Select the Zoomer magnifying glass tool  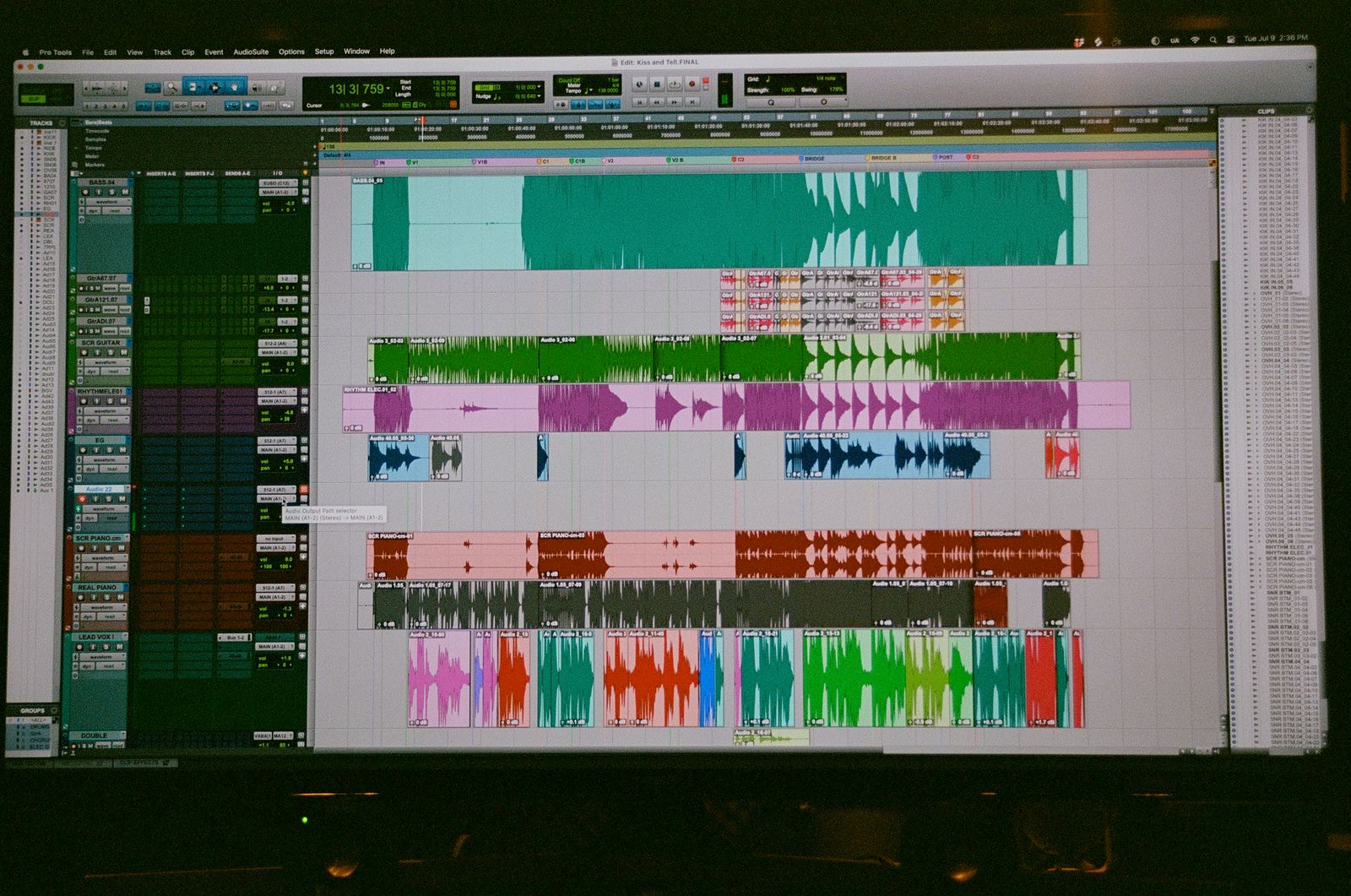(x=172, y=87)
